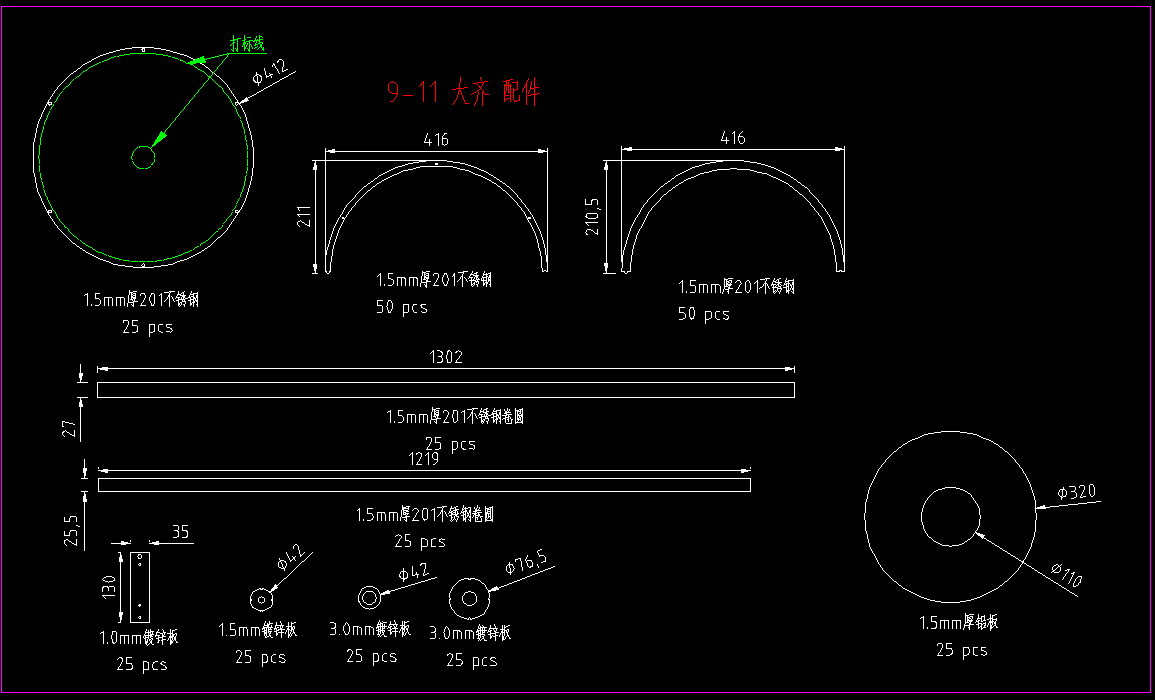The width and height of the screenshot is (1155, 700).
Task: Select the 27 strip height dimension
Action: (69, 429)
